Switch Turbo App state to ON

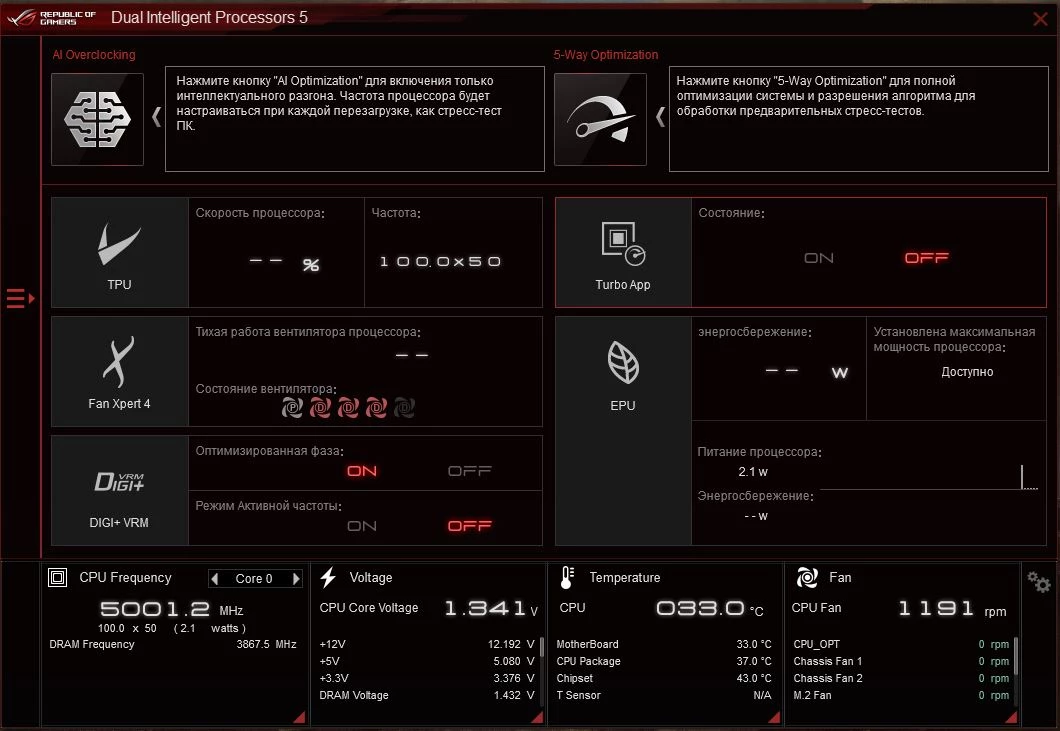click(819, 258)
